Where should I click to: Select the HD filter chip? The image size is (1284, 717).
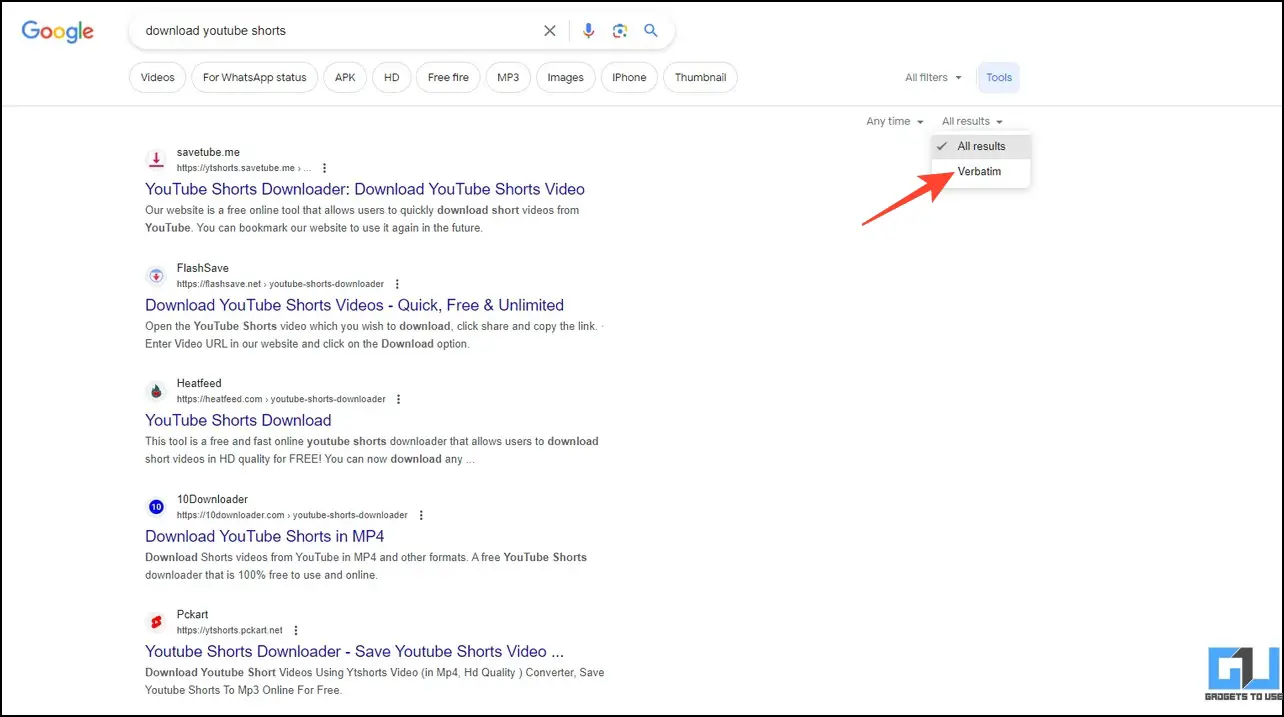tap(392, 78)
